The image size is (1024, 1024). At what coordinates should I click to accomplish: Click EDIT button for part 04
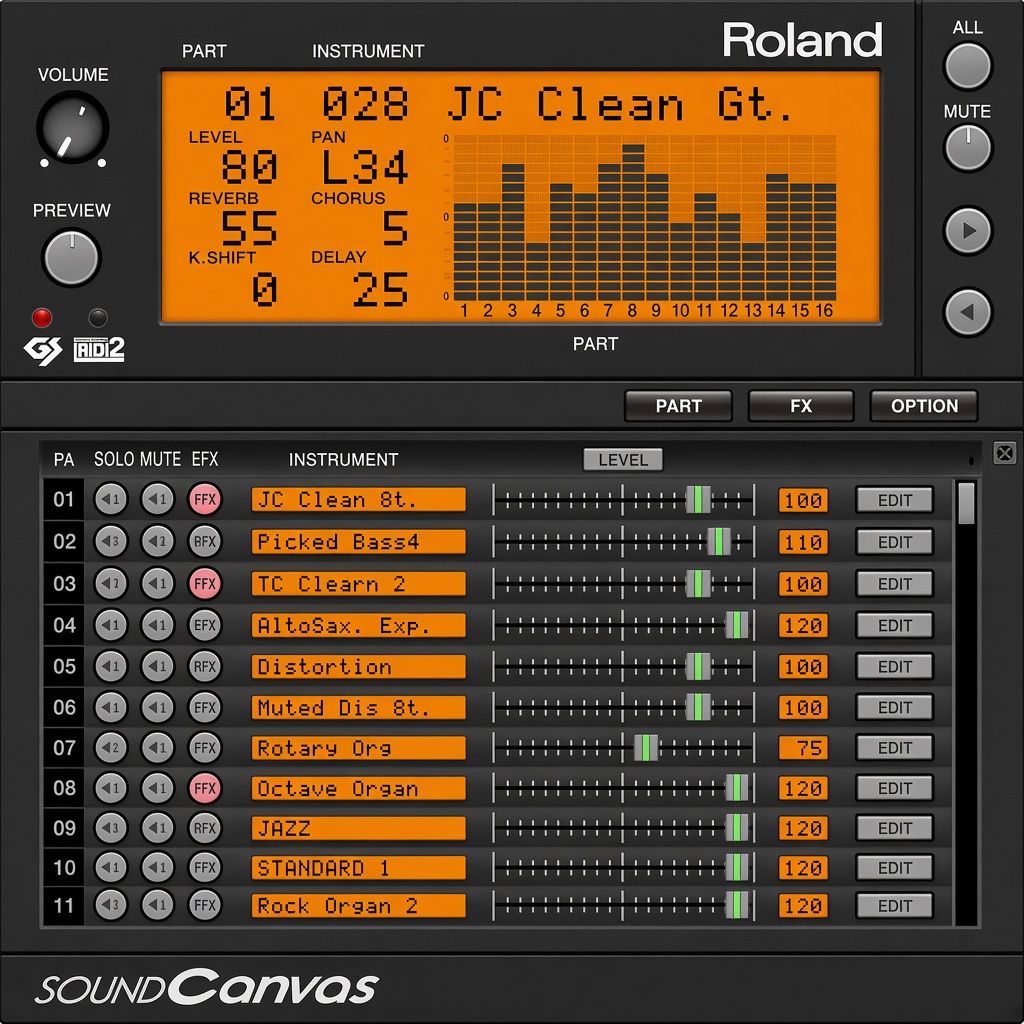[894, 626]
